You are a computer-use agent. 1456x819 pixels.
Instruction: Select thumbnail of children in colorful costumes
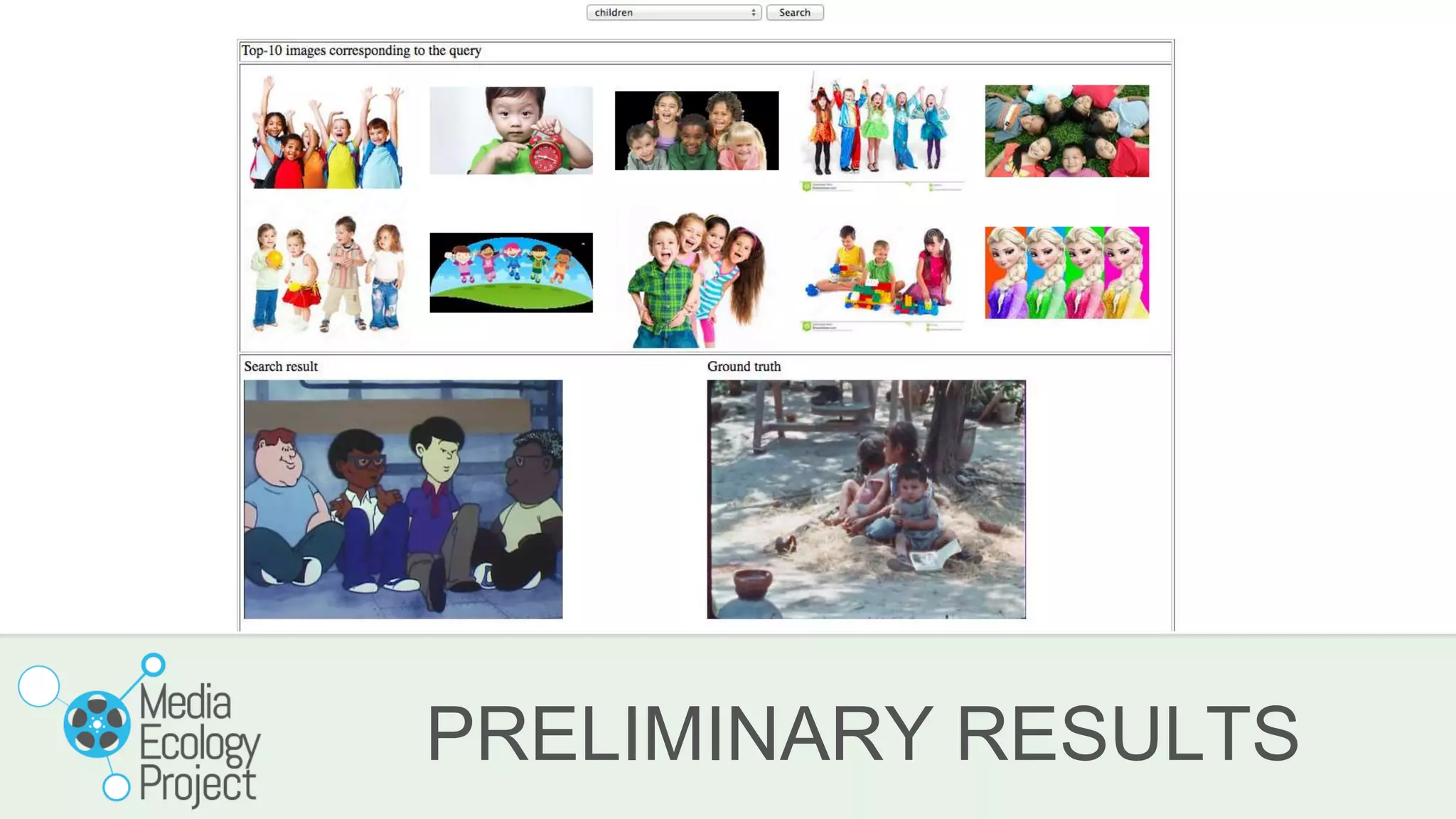point(882,131)
